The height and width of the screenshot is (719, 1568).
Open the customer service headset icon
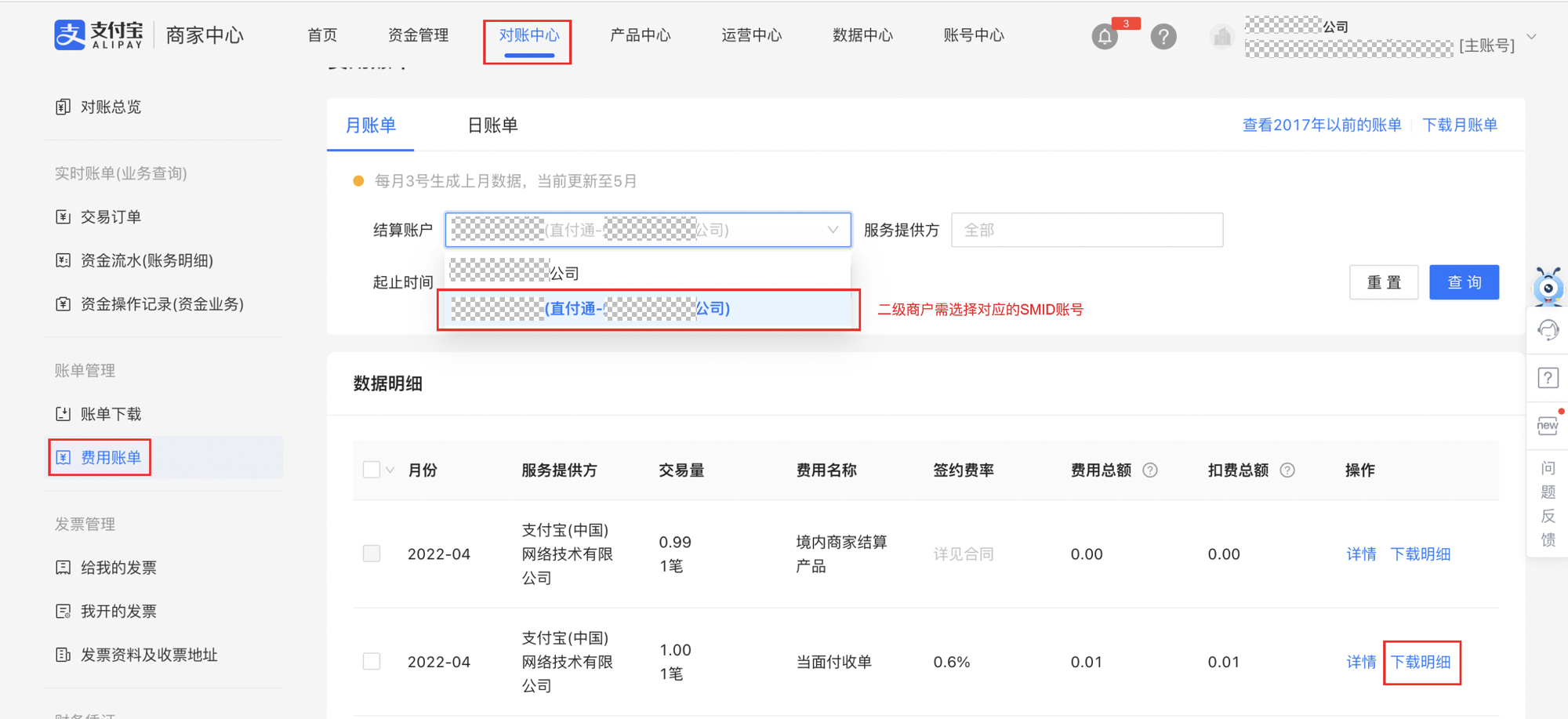point(1548,329)
